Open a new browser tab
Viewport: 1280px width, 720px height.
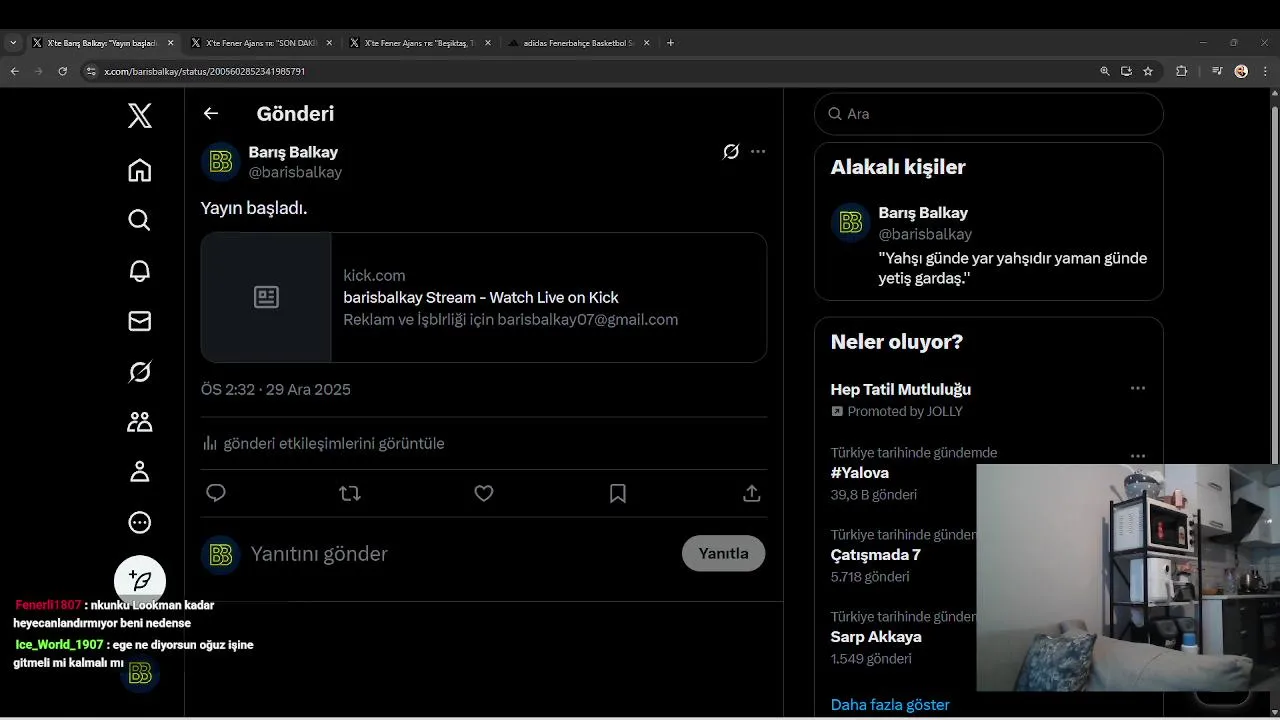(670, 43)
